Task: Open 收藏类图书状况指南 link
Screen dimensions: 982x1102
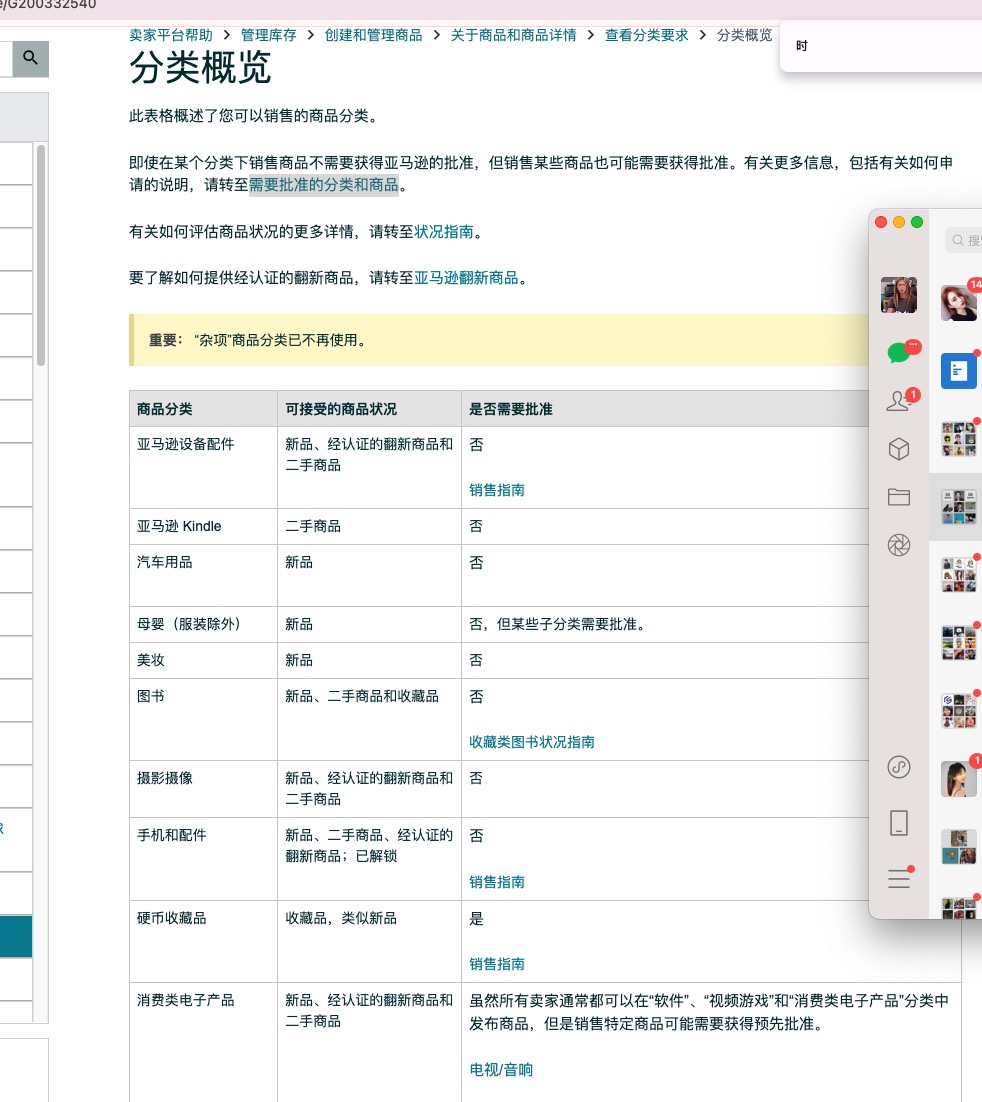Action: point(532,742)
